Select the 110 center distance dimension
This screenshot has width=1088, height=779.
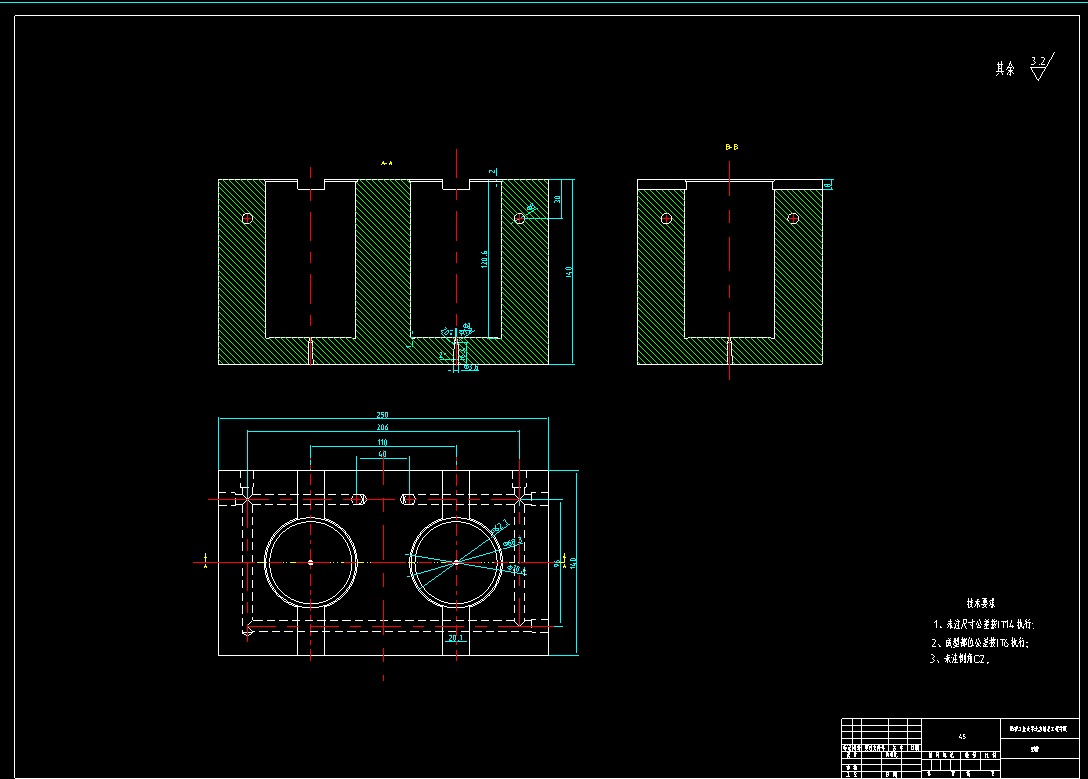[x=382, y=443]
